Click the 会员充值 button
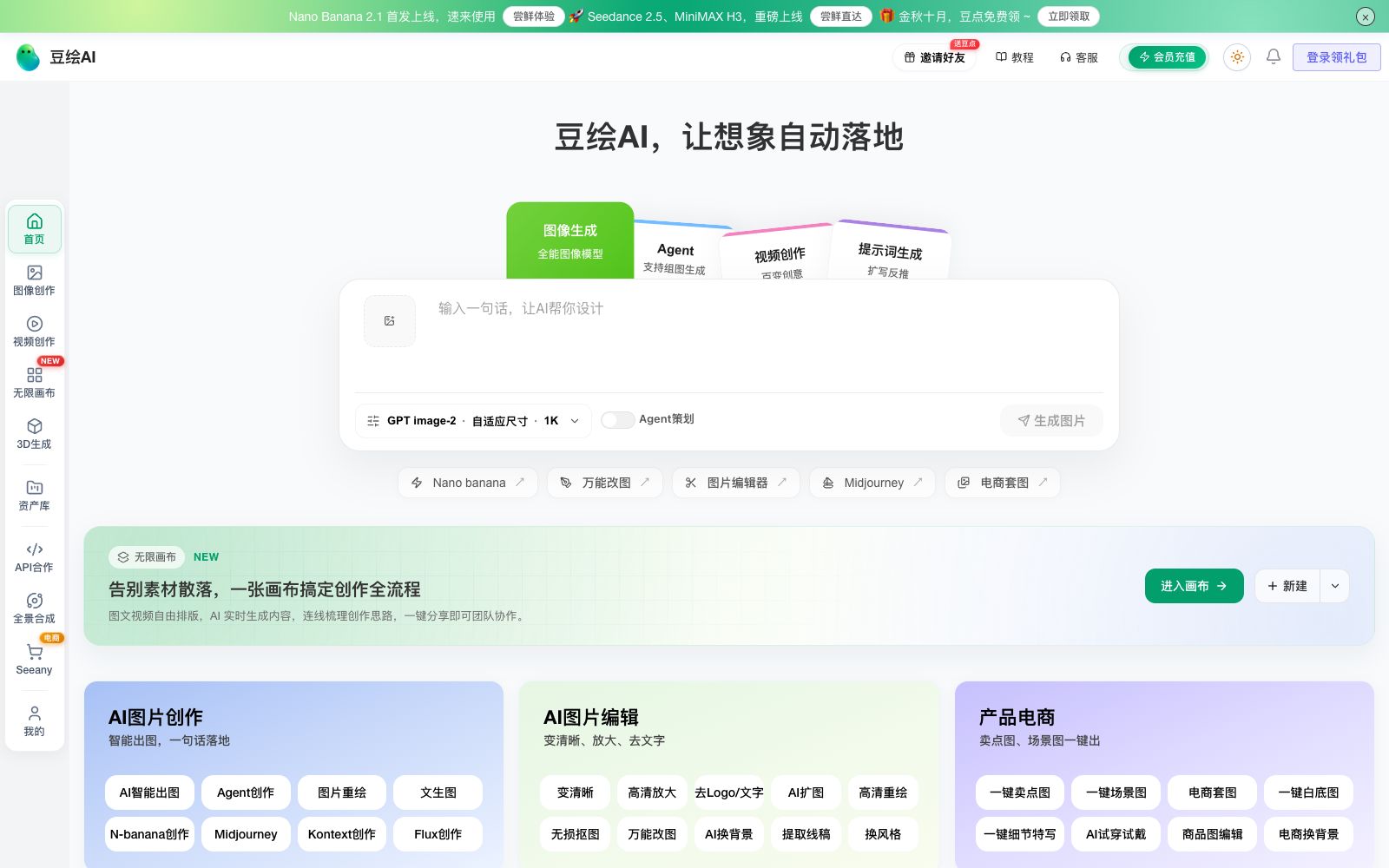 coord(1167,57)
